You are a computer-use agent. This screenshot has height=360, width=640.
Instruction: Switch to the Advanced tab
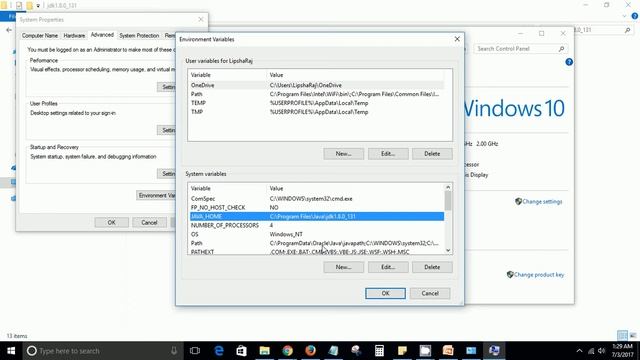point(102,35)
